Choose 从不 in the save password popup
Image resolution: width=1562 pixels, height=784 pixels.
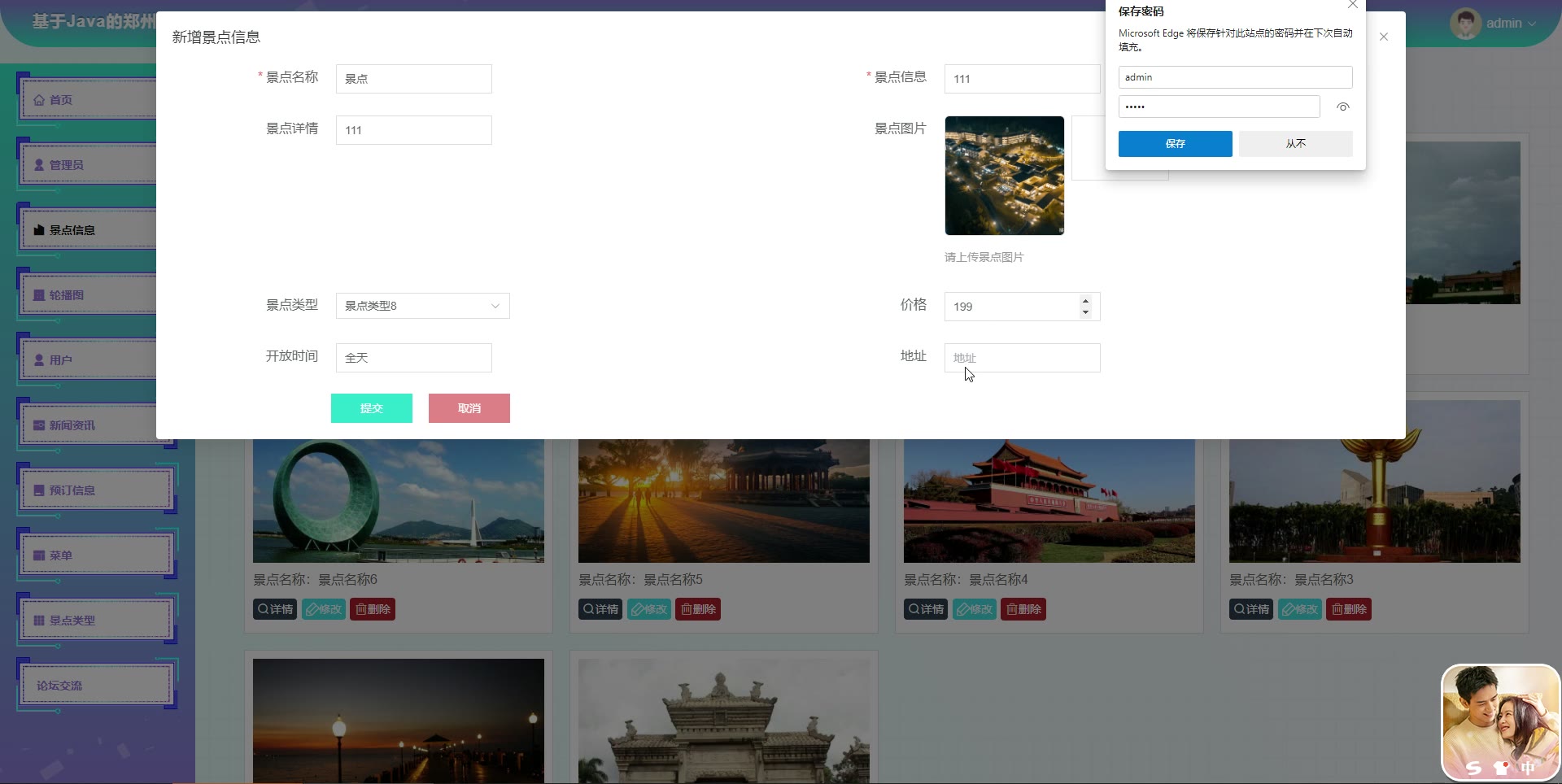point(1296,144)
